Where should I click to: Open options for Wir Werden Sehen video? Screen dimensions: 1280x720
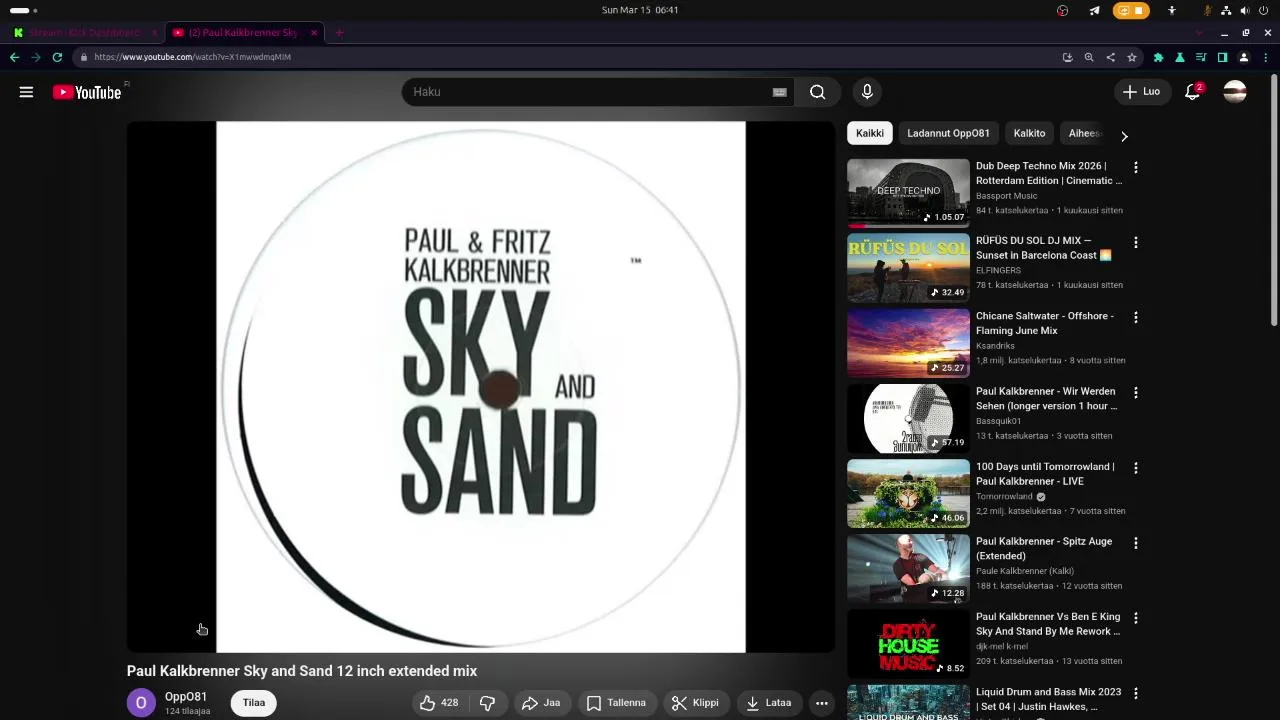point(1136,393)
